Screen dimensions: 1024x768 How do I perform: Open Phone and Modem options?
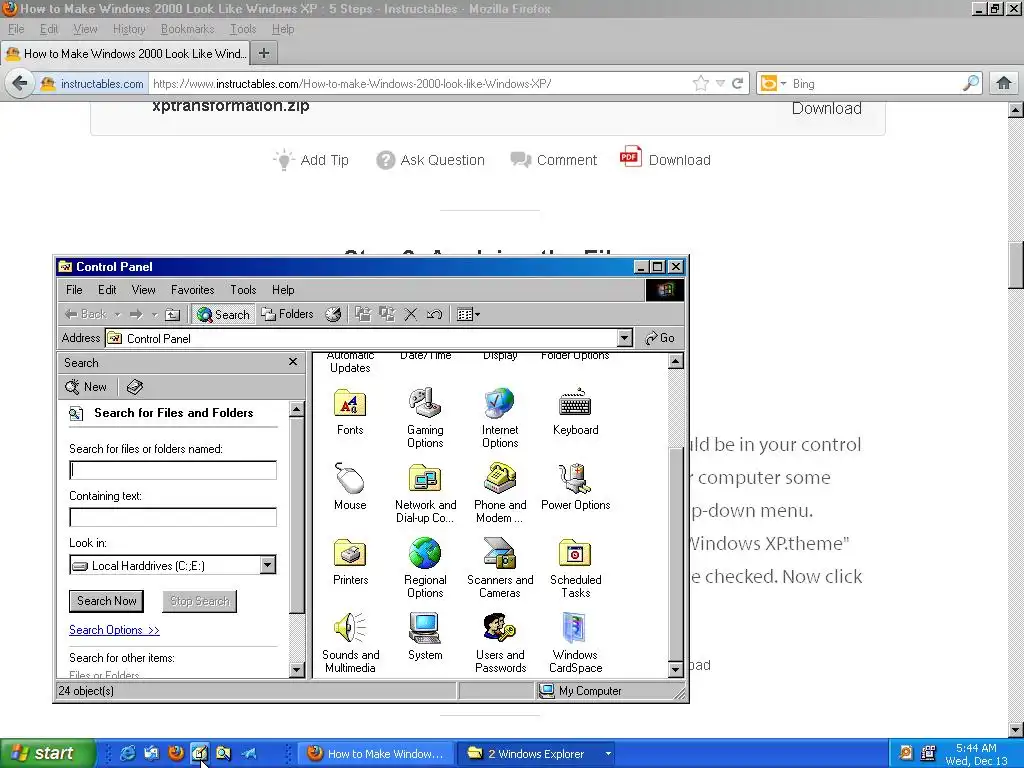point(500,494)
